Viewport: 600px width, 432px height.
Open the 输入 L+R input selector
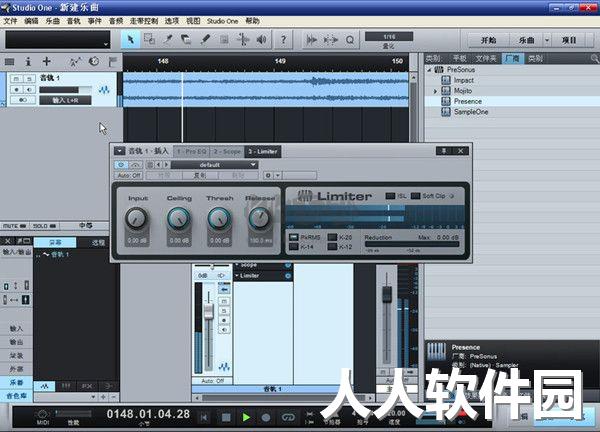click(x=65, y=100)
